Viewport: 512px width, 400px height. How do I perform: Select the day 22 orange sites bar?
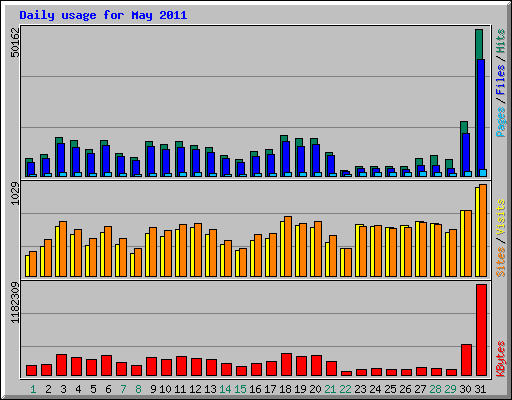pos(348,262)
